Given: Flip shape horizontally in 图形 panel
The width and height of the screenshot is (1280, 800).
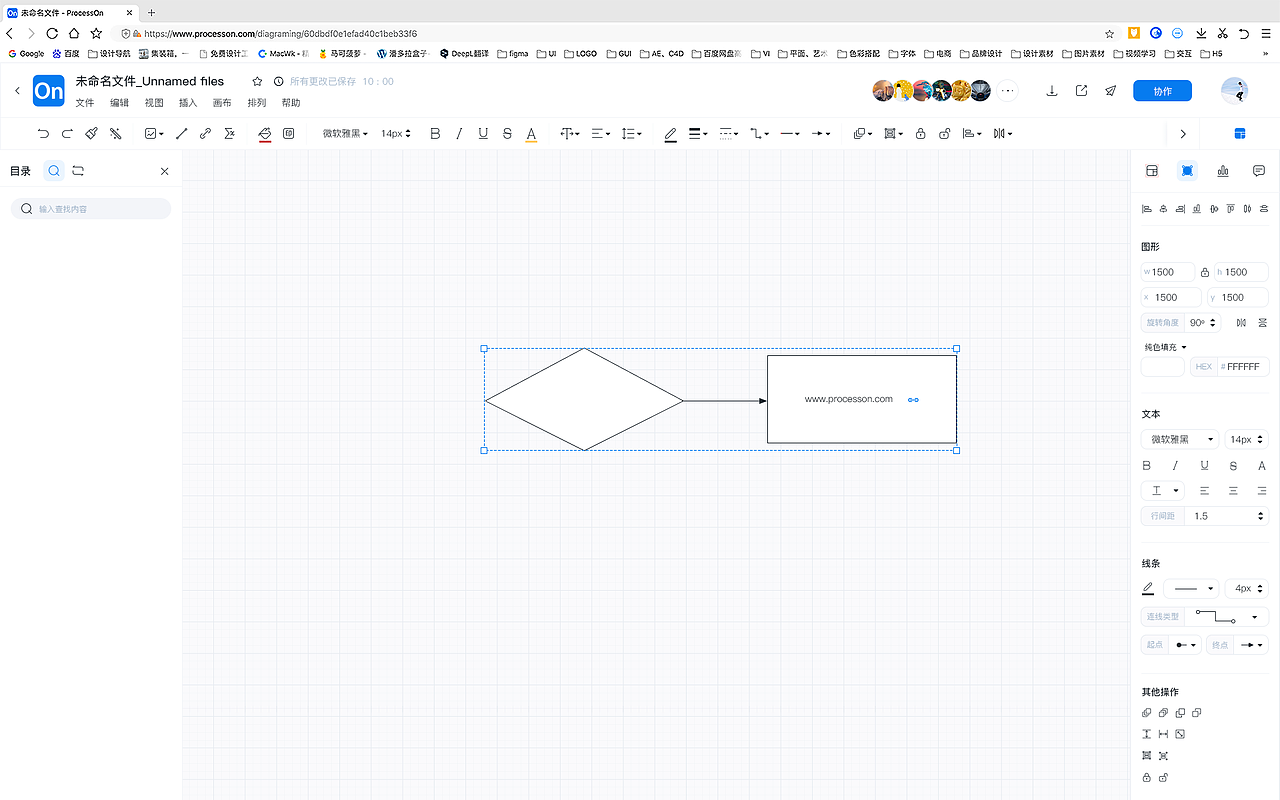Looking at the screenshot, I should point(1241,323).
